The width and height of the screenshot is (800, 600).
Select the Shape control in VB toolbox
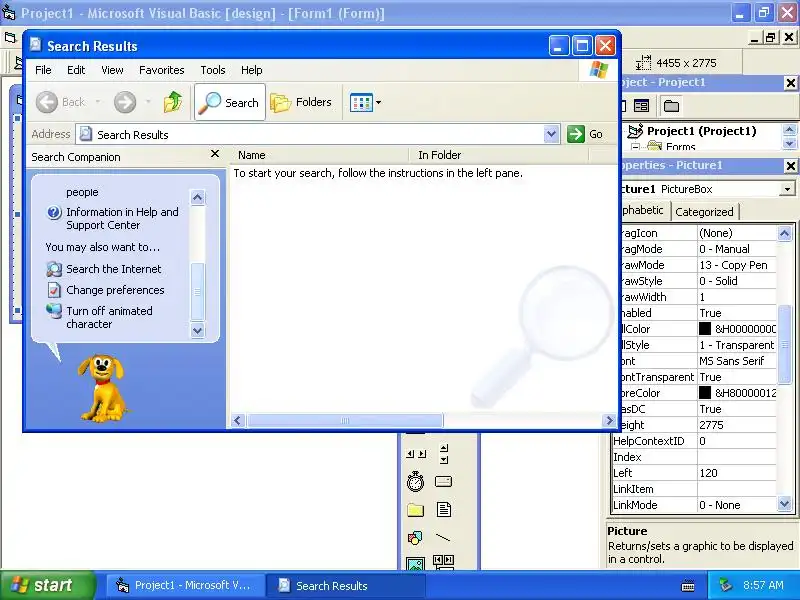(x=415, y=537)
